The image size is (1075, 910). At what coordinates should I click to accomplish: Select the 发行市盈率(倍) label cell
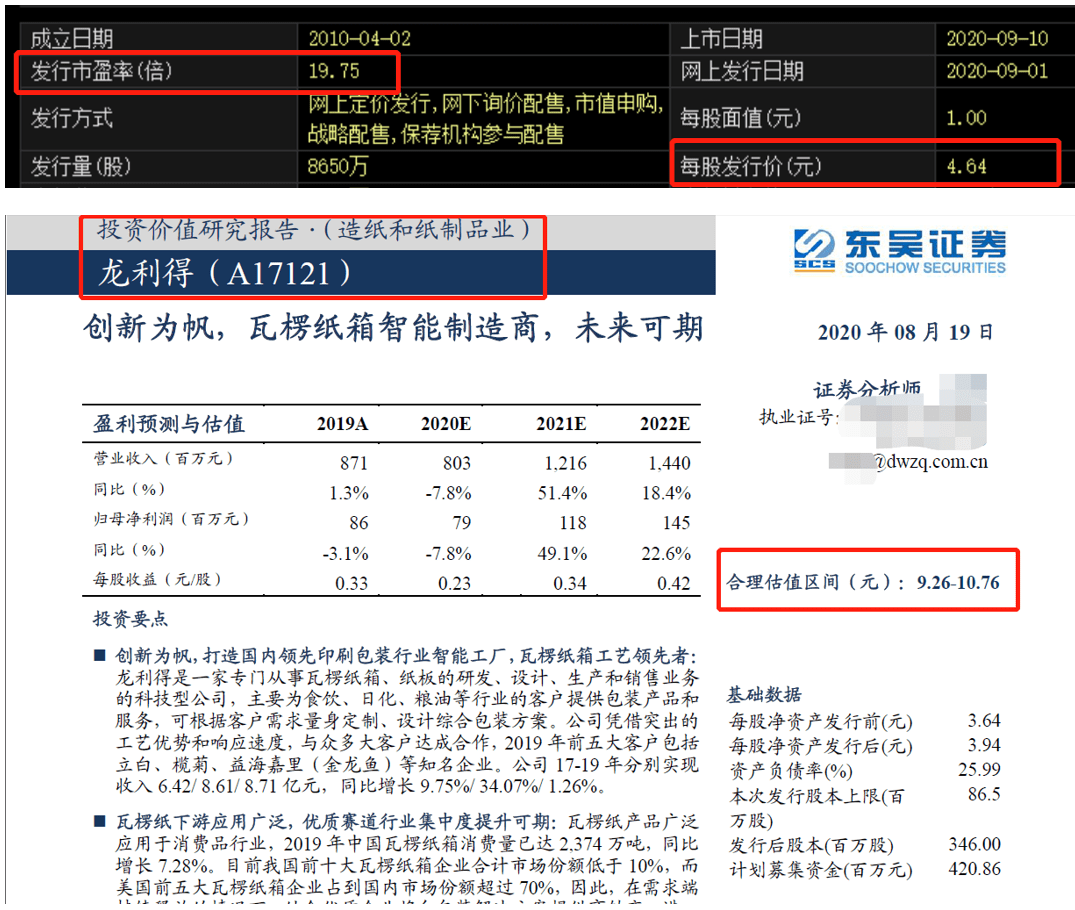tap(158, 71)
